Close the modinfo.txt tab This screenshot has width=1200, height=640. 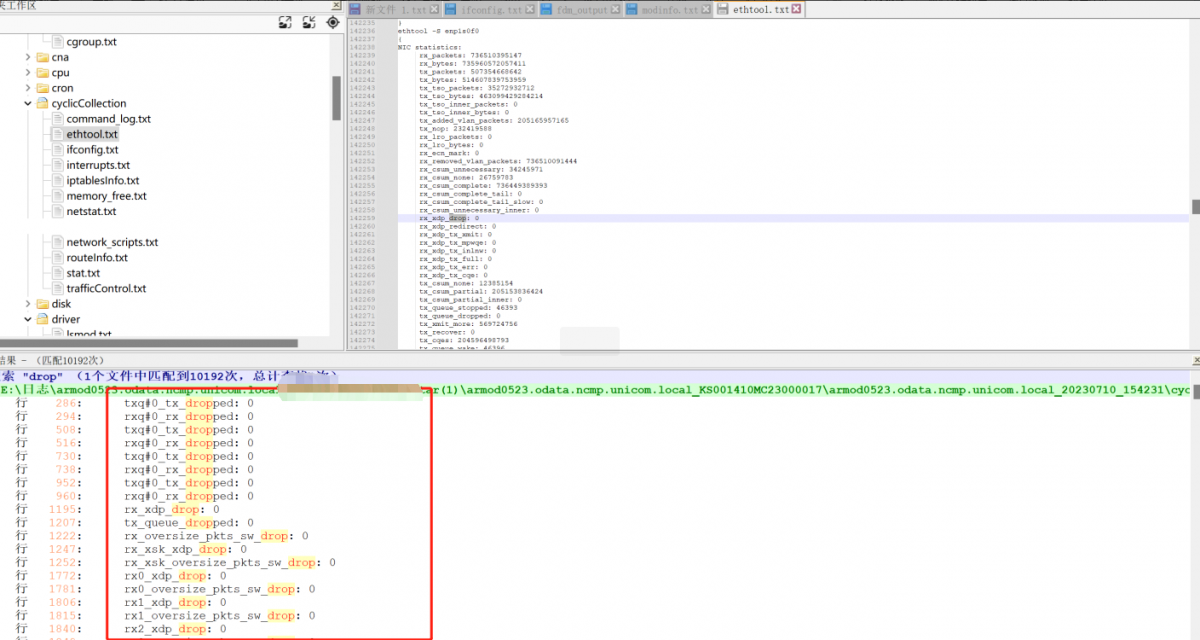[x=708, y=9]
